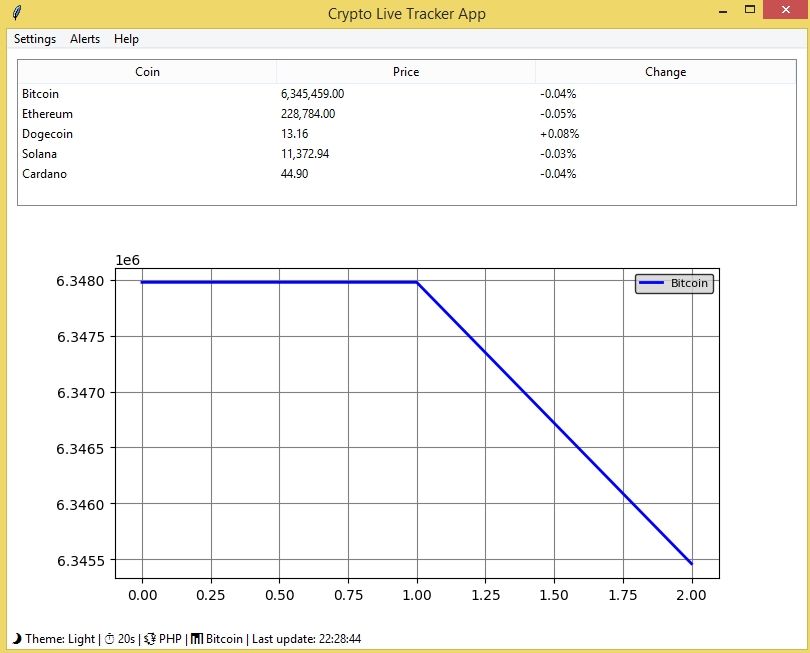This screenshot has height=653, width=810.
Task: Minimize the Crypto Live Tracker window
Action: pyautogui.click(x=723, y=10)
